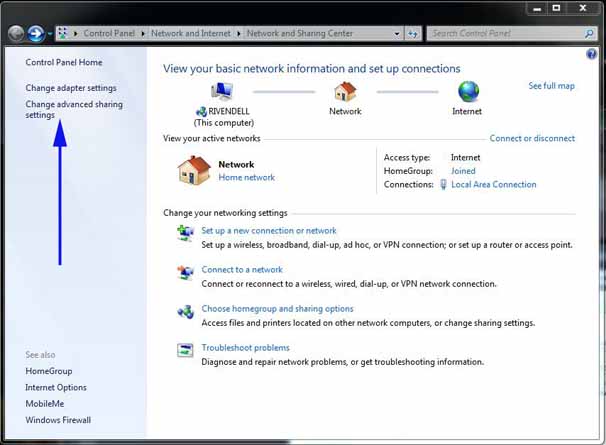Click See full map link
This screenshot has width=606, height=445.
point(552,86)
